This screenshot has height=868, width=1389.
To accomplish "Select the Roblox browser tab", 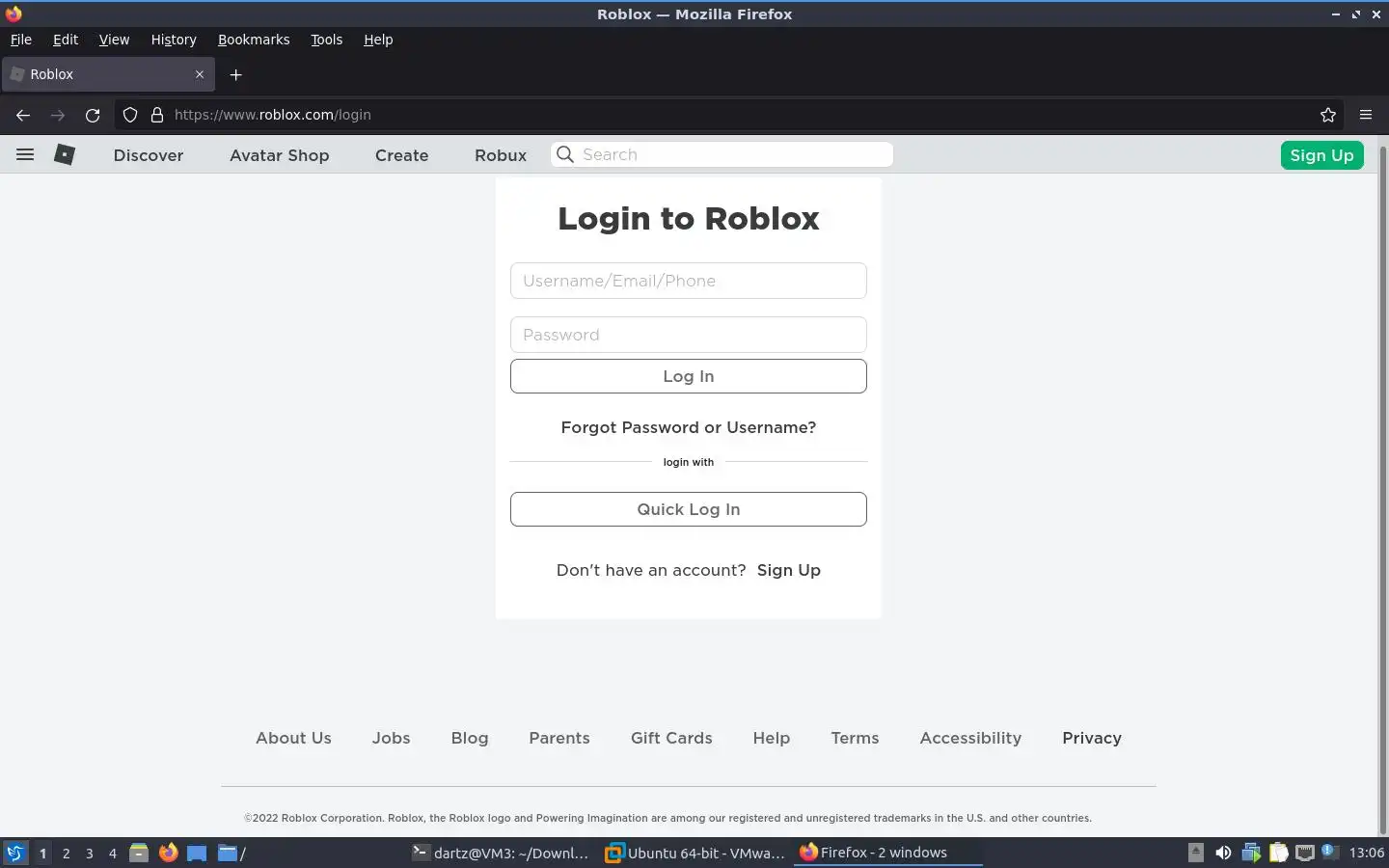I will [108, 74].
